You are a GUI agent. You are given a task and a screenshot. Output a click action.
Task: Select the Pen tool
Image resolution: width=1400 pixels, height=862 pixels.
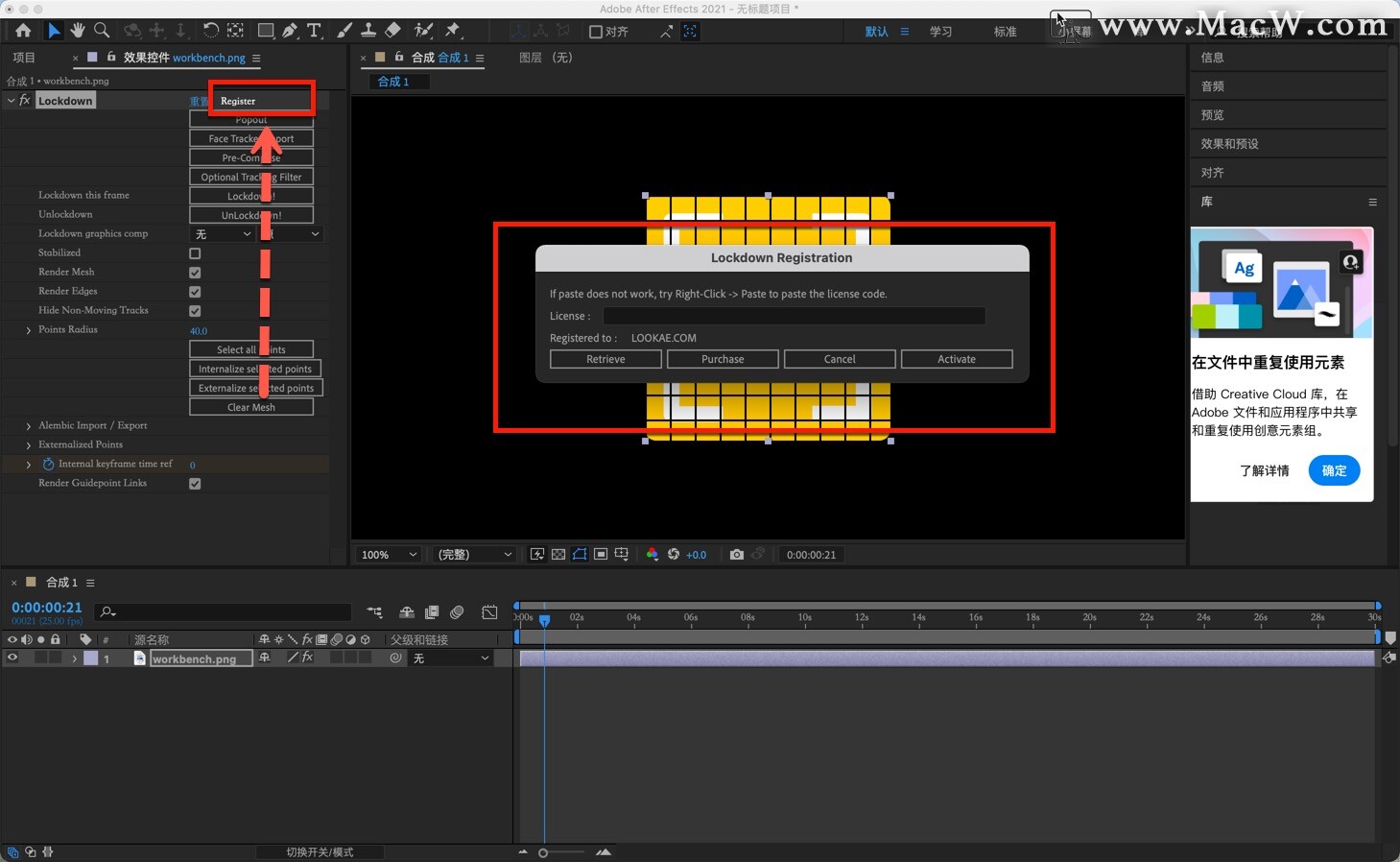(x=290, y=31)
